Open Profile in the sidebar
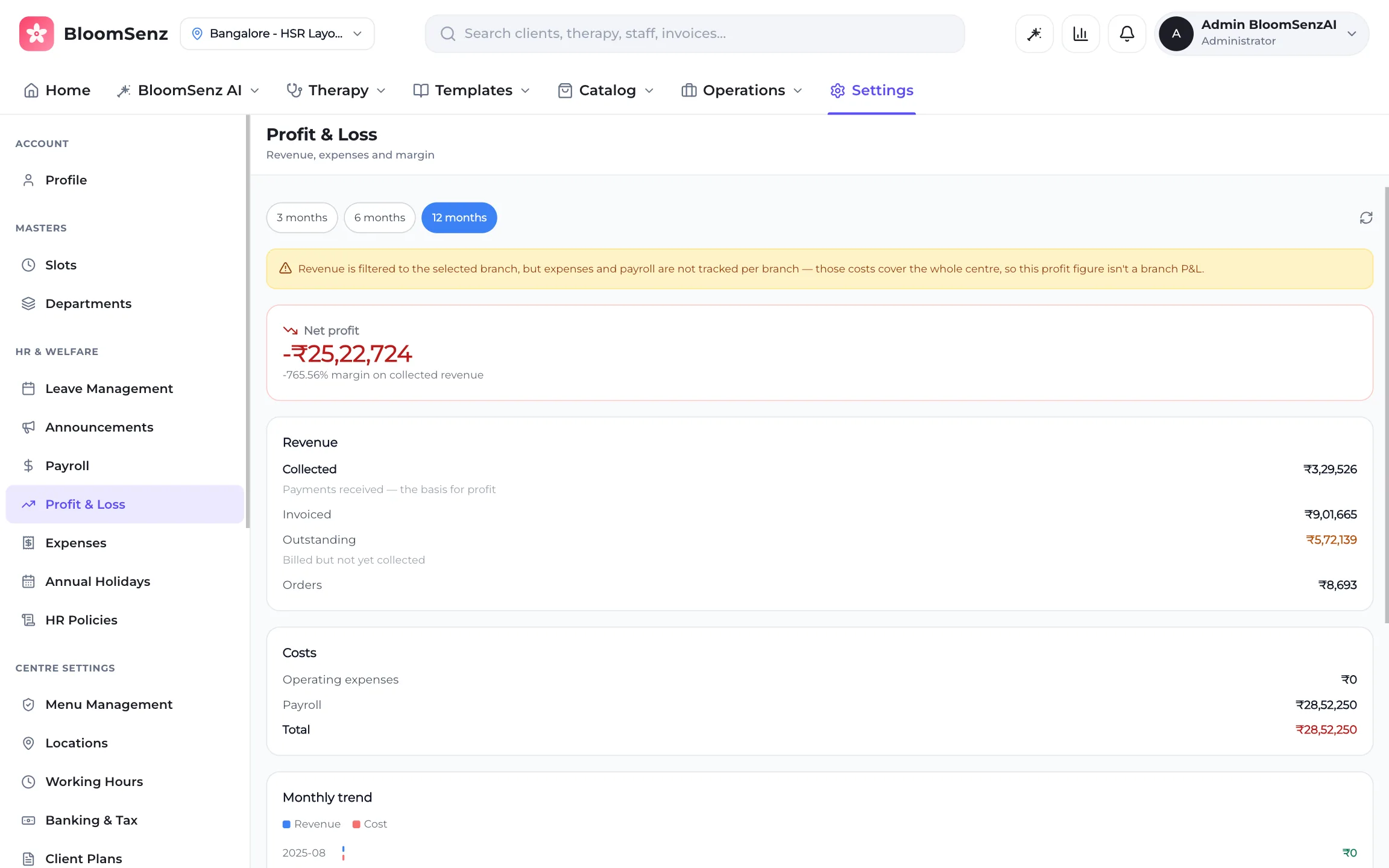1389x868 pixels. pos(125,180)
